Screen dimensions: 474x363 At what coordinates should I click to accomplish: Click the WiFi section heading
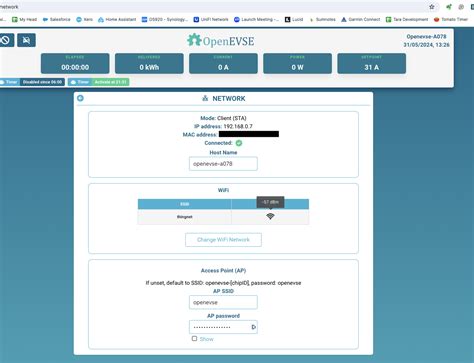click(x=223, y=190)
